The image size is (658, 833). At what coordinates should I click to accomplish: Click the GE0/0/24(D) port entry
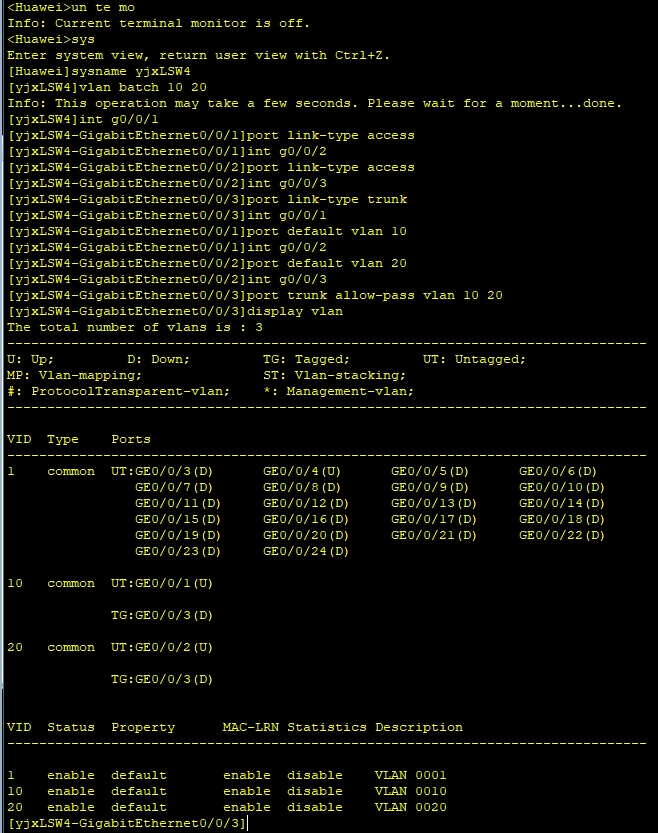(306, 551)
